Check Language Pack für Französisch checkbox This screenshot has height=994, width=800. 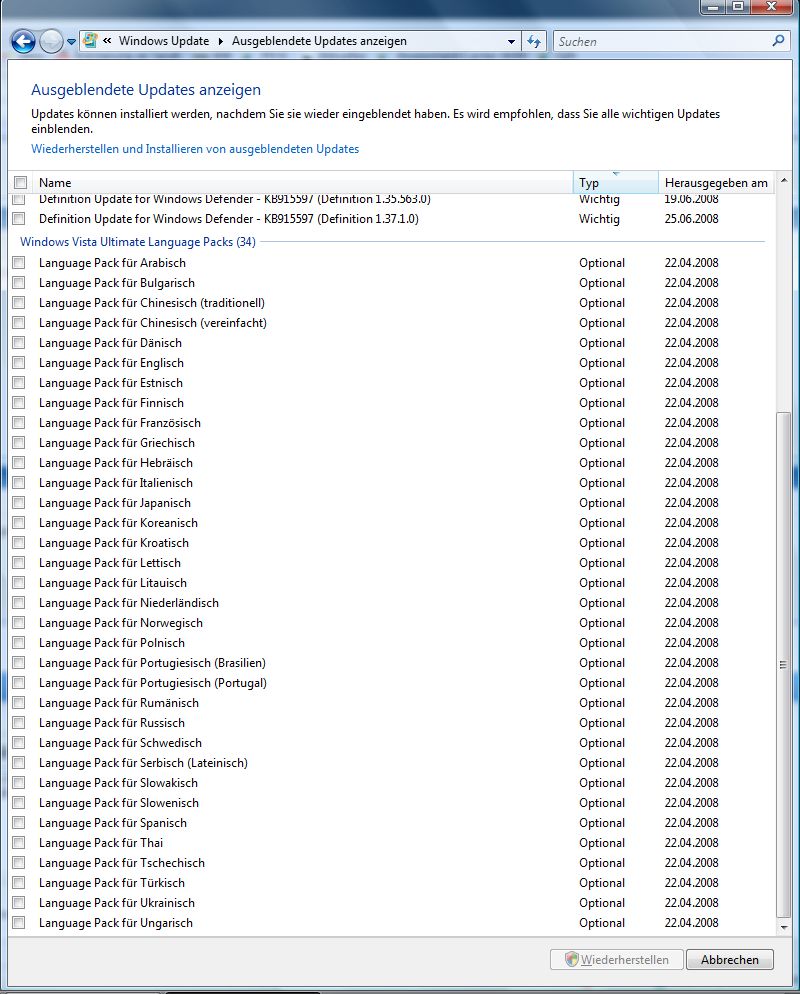tap(19, 423)
